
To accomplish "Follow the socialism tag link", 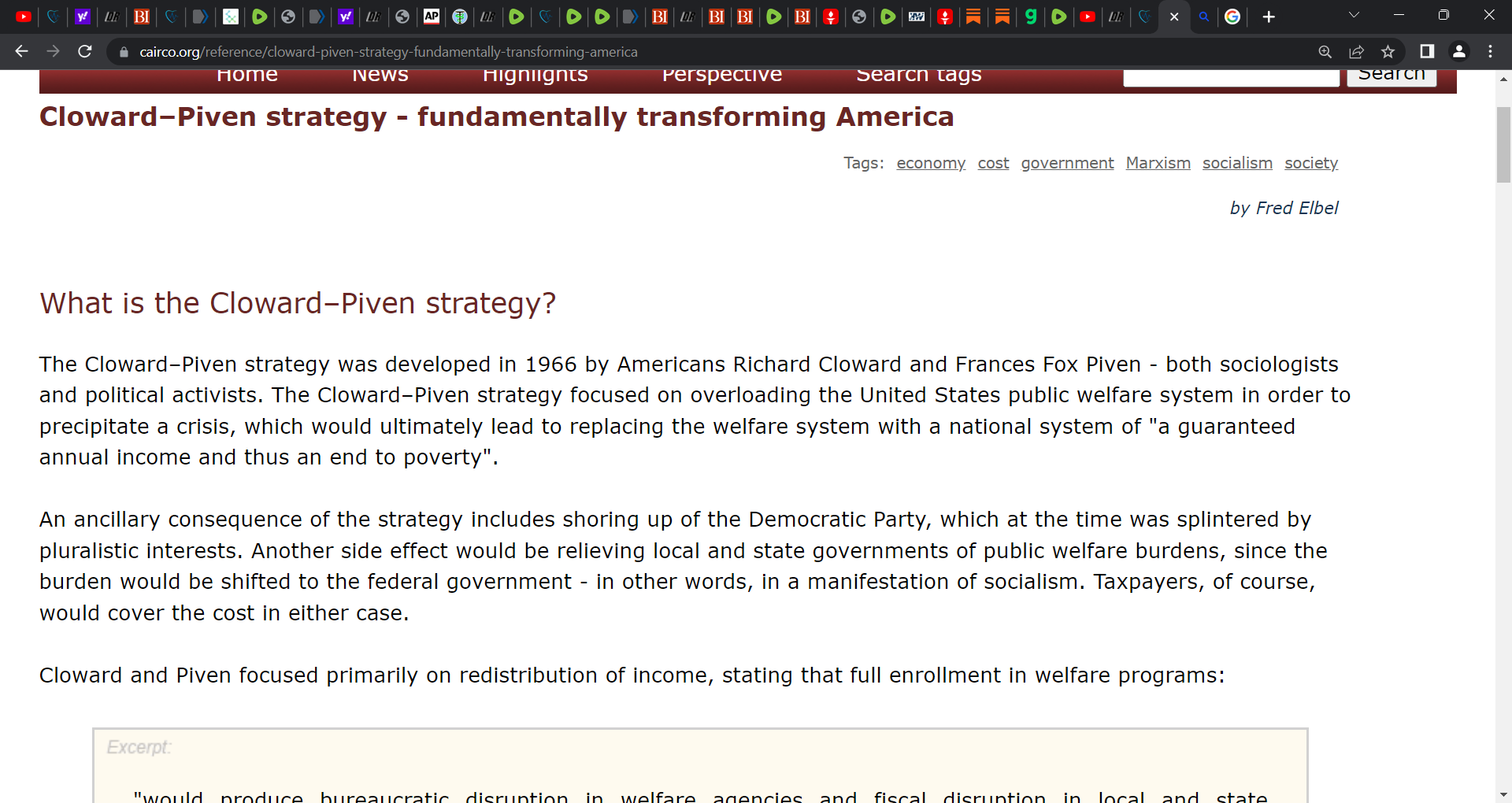I will (1237, 163).
